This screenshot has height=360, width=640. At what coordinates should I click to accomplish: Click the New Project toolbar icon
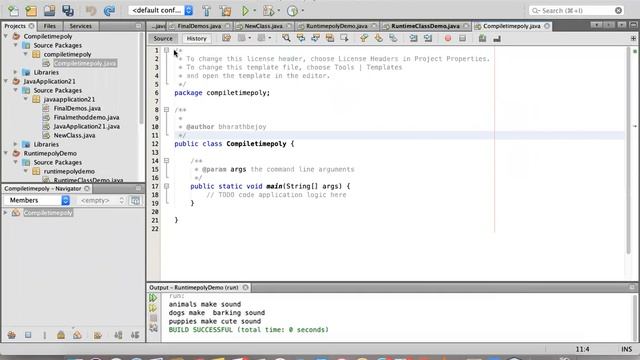point(31,11)
